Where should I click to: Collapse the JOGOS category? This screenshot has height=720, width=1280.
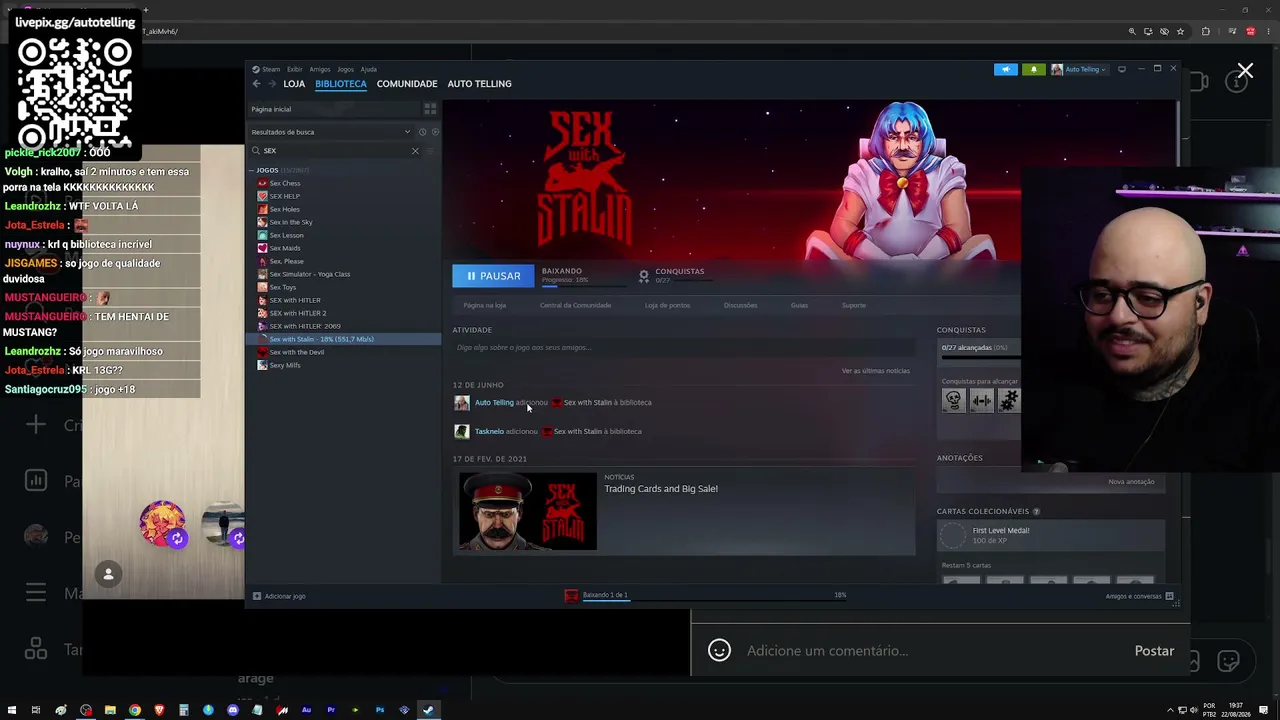click(251, 170)
